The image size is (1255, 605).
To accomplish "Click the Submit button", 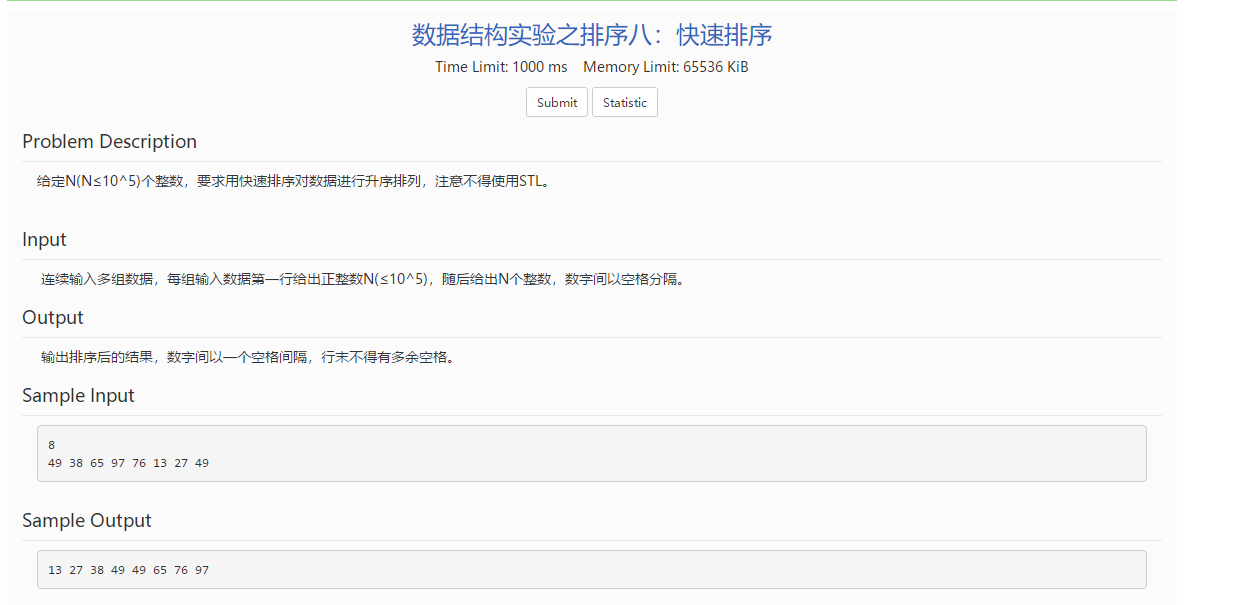I will (557, 102).
